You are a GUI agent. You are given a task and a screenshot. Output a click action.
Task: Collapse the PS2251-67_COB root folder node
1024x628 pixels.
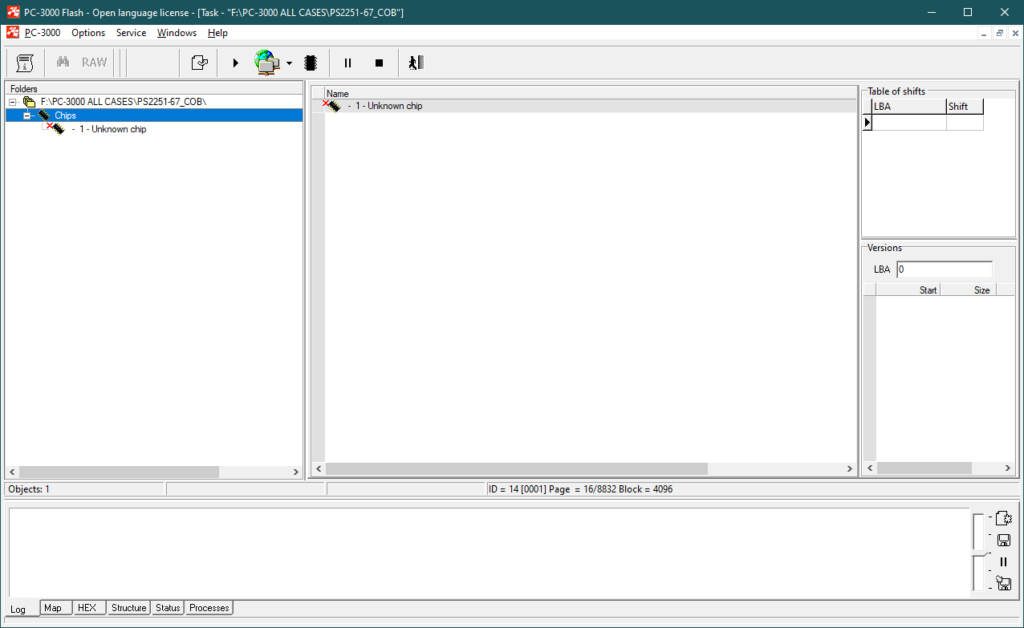[x=12, y=102]
